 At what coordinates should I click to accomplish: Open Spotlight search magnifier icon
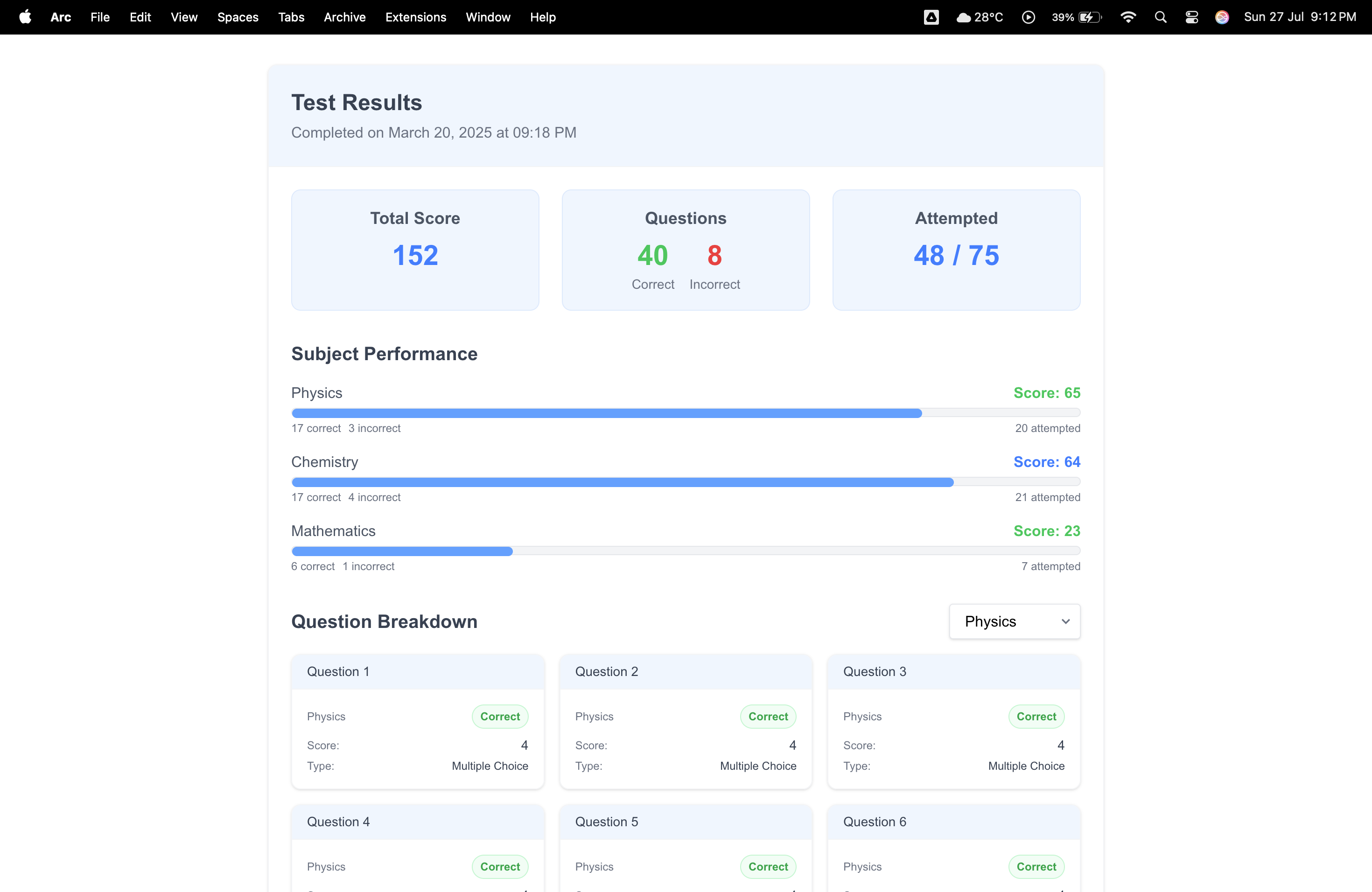[1161, 17]
